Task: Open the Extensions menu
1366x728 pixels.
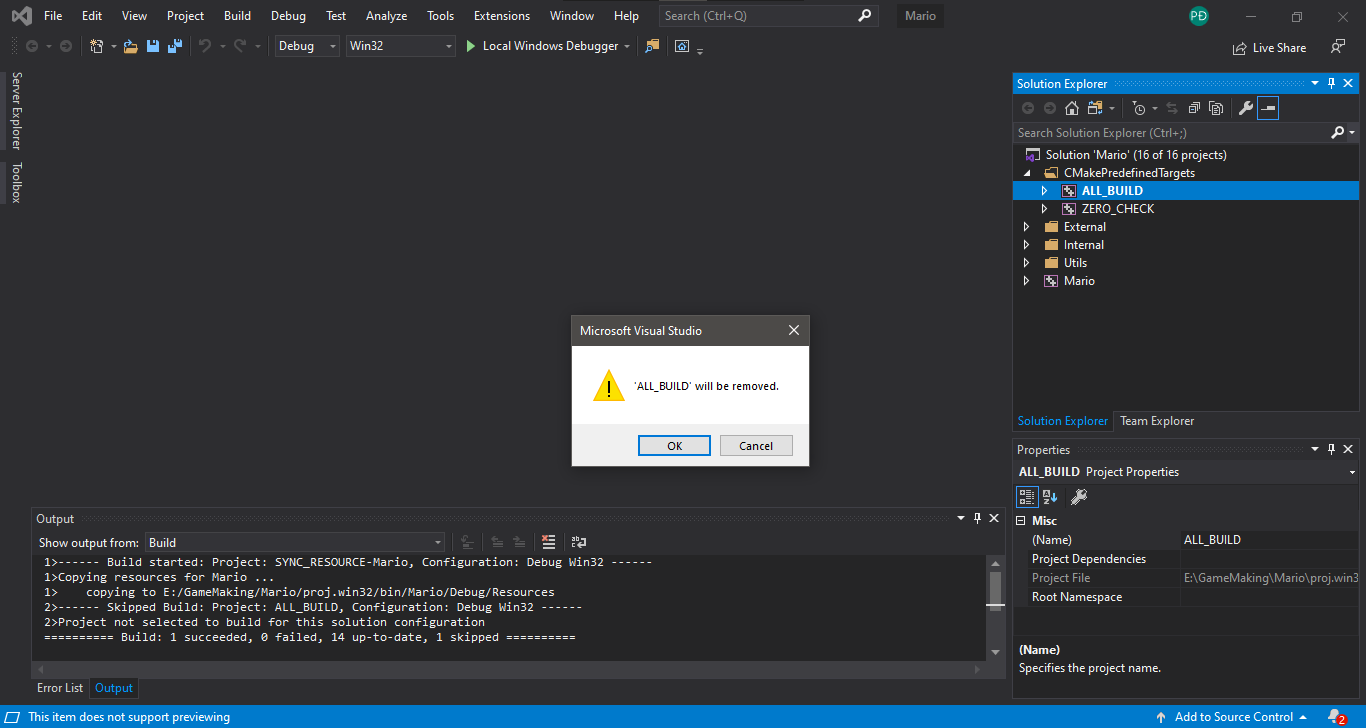Action: pyautogui.click(x=502, y=16)
